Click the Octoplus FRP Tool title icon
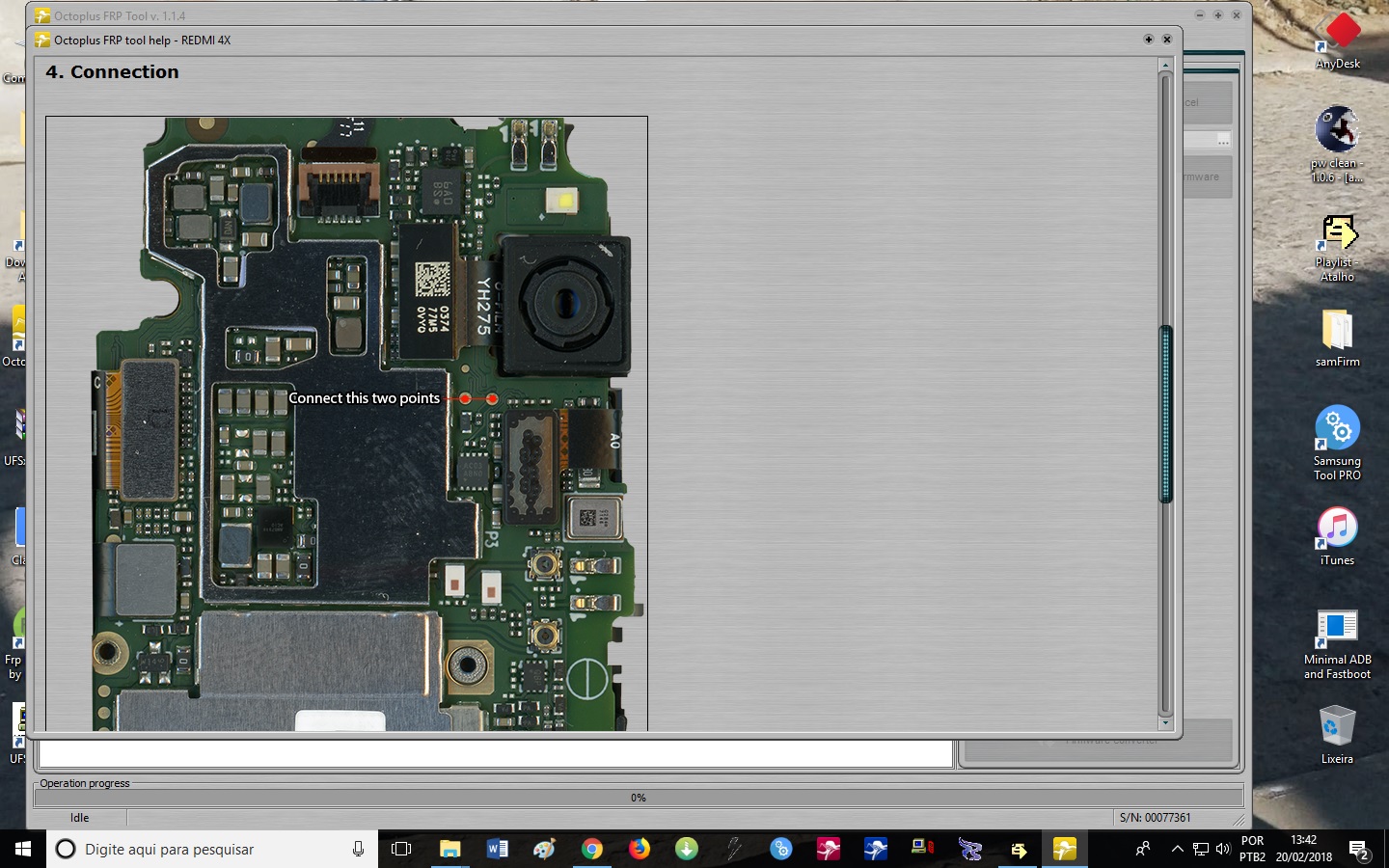This screenshot has width=1389, height=868. 42,15
